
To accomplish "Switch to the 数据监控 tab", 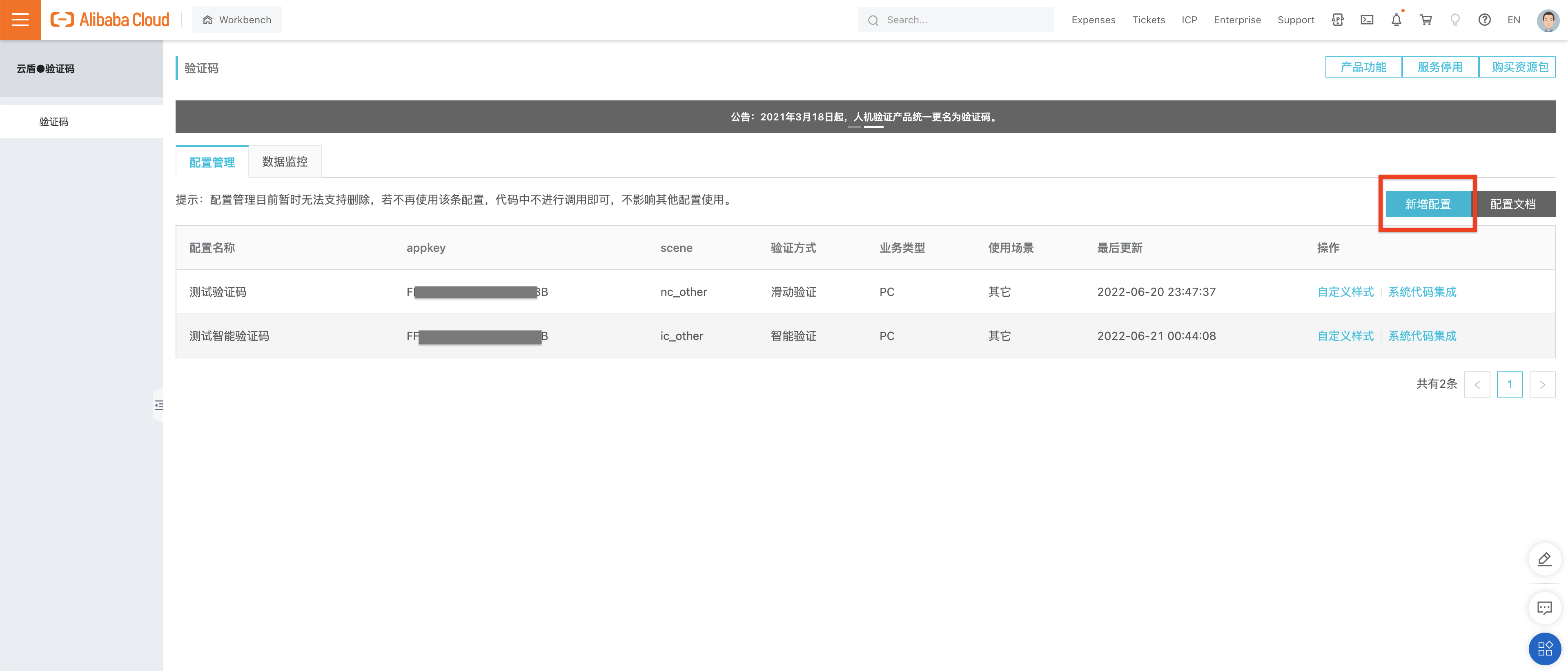I will 285,162.
